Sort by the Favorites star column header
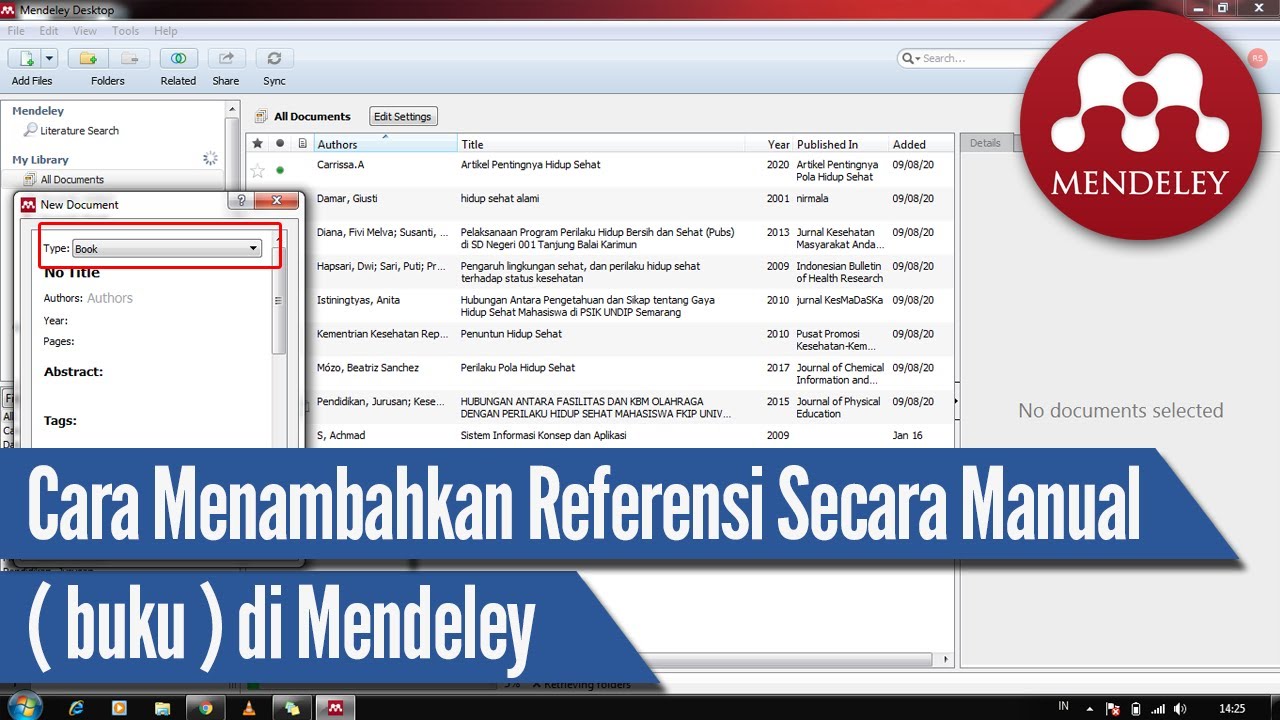1280x720 pixels. click(x=257, y=144)
